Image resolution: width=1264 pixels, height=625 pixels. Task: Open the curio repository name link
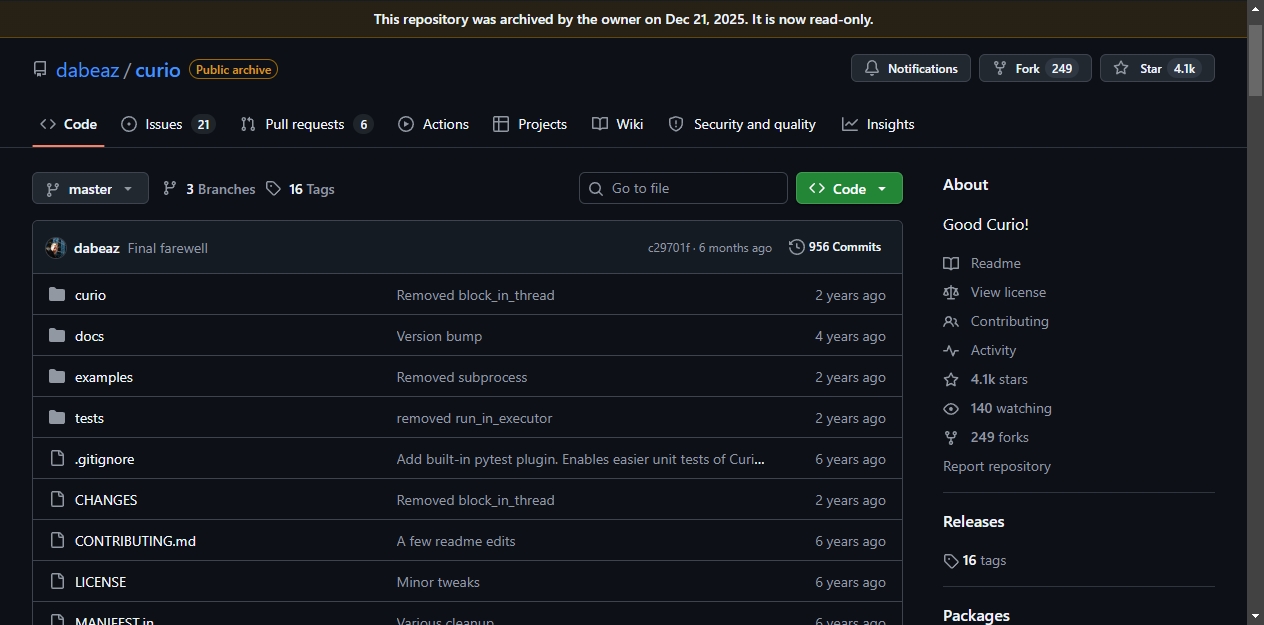click(x=158, y=70)
